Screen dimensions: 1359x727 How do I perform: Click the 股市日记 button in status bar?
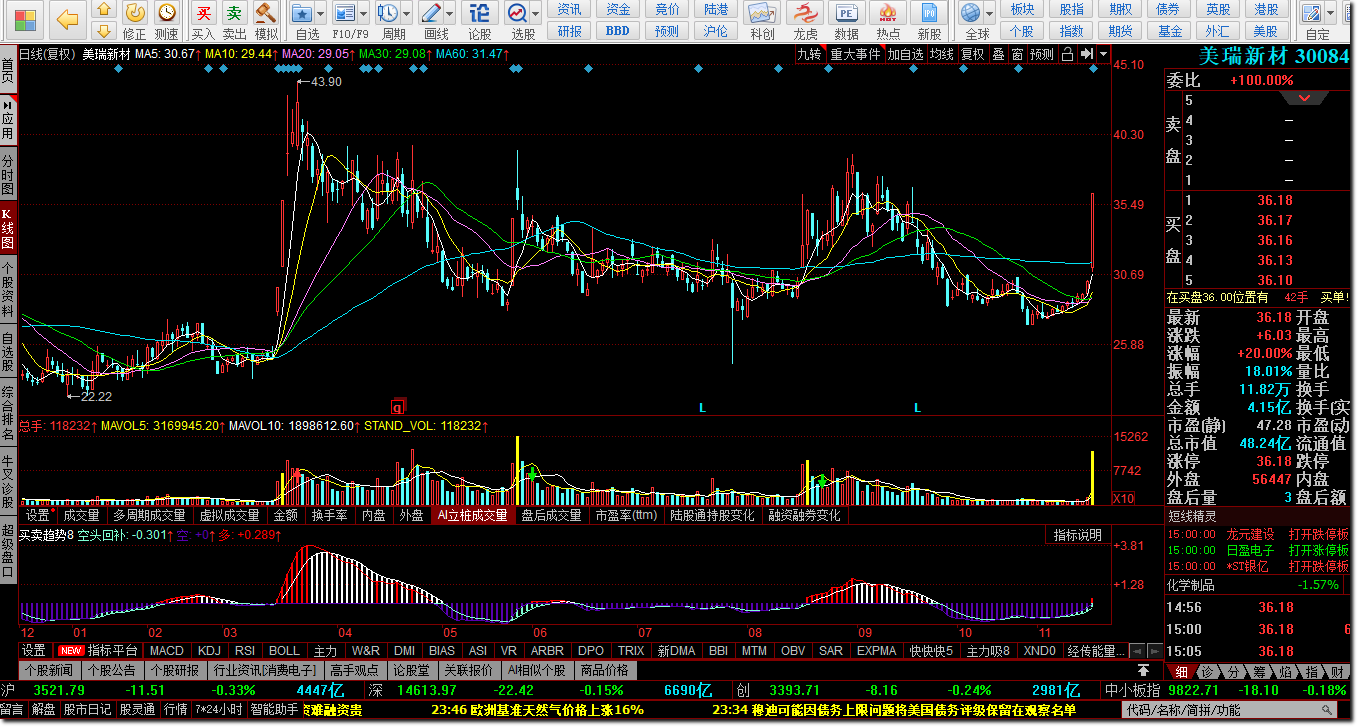[88, 710]
